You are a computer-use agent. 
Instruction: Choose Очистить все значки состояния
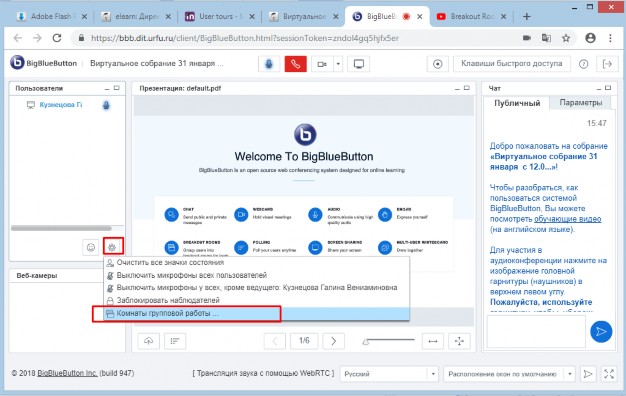(257, 263)
